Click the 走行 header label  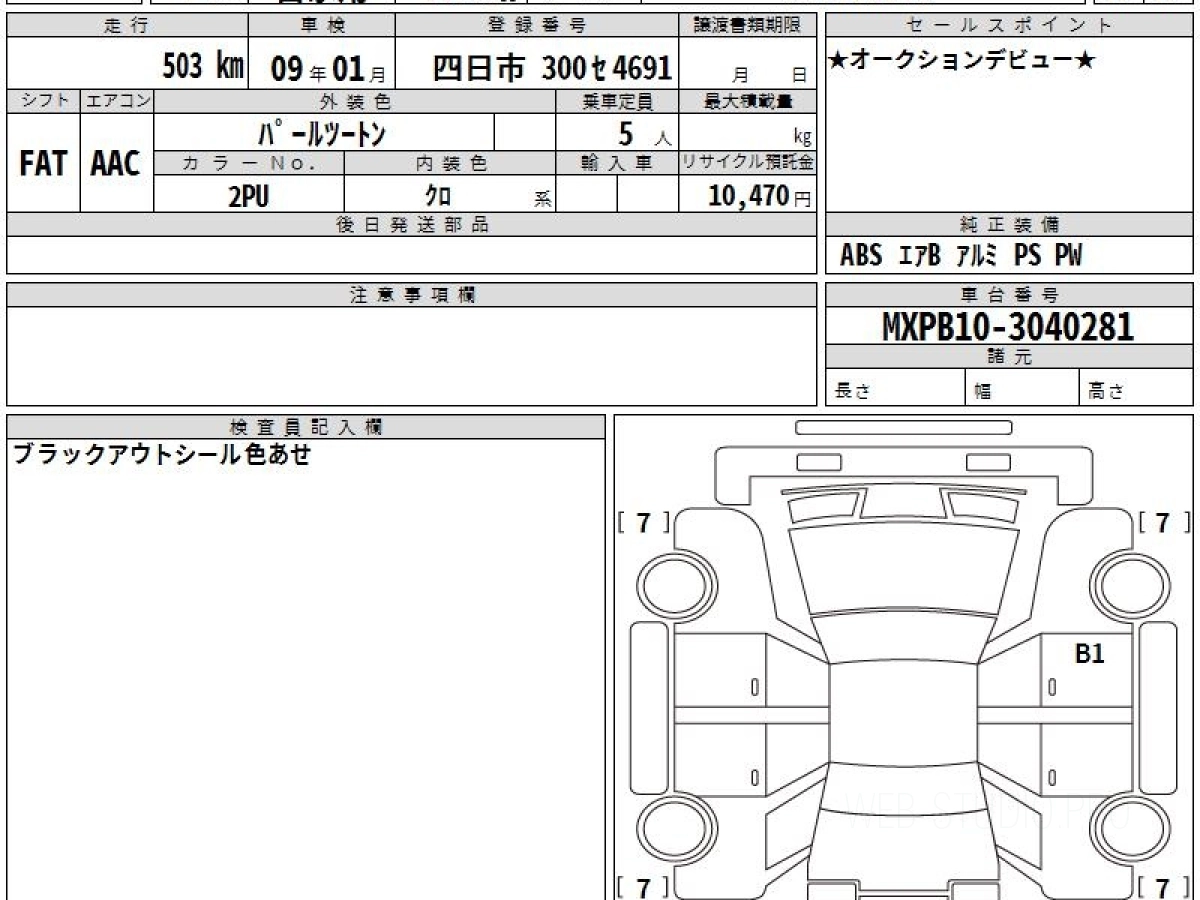tap(125, 26)
